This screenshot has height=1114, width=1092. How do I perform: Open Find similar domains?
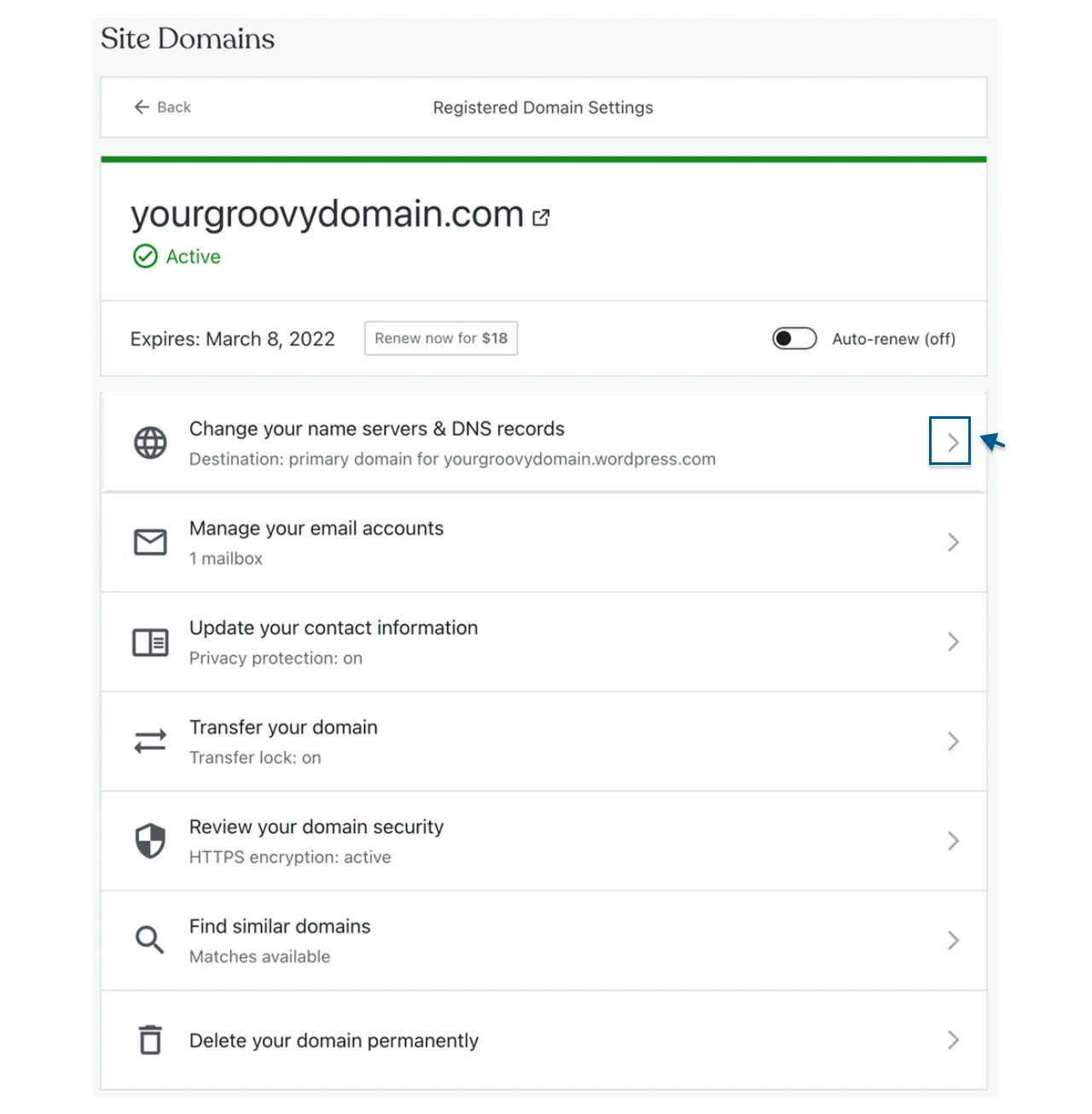544,940
